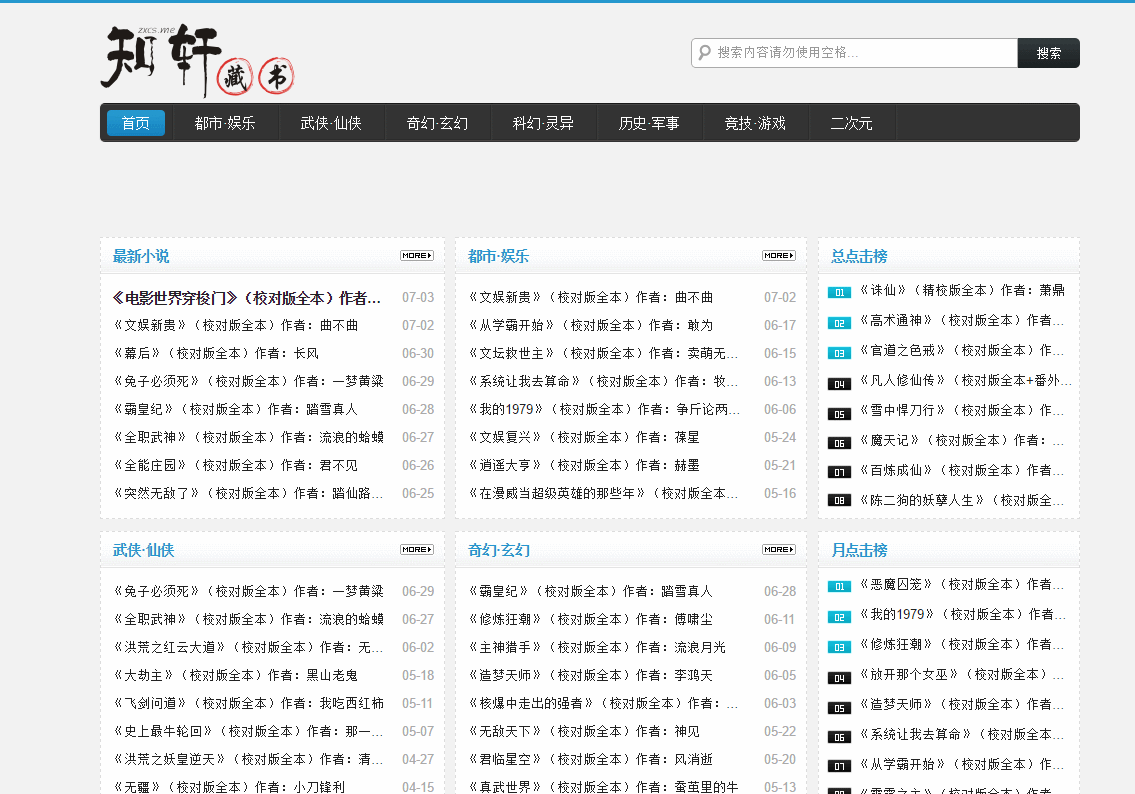Click the 03 rank badge beside 《官道之色戒》
1135x794 pixels.
839,353
